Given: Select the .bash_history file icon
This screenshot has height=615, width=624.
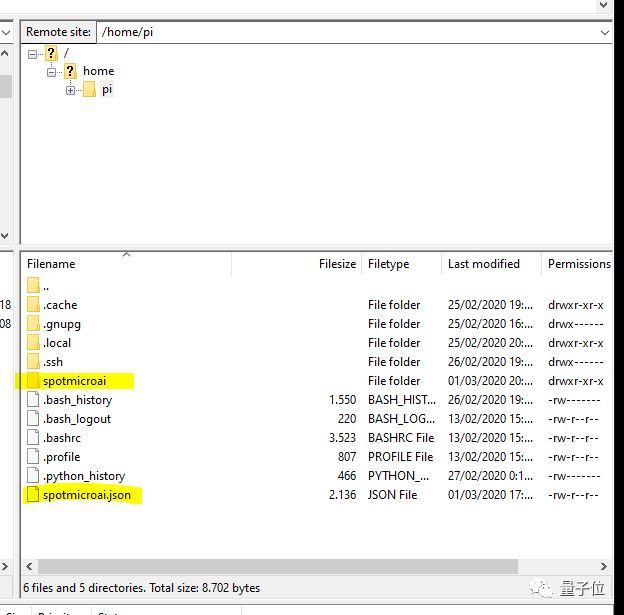Looking at the screenshot, I should (33, 400).
